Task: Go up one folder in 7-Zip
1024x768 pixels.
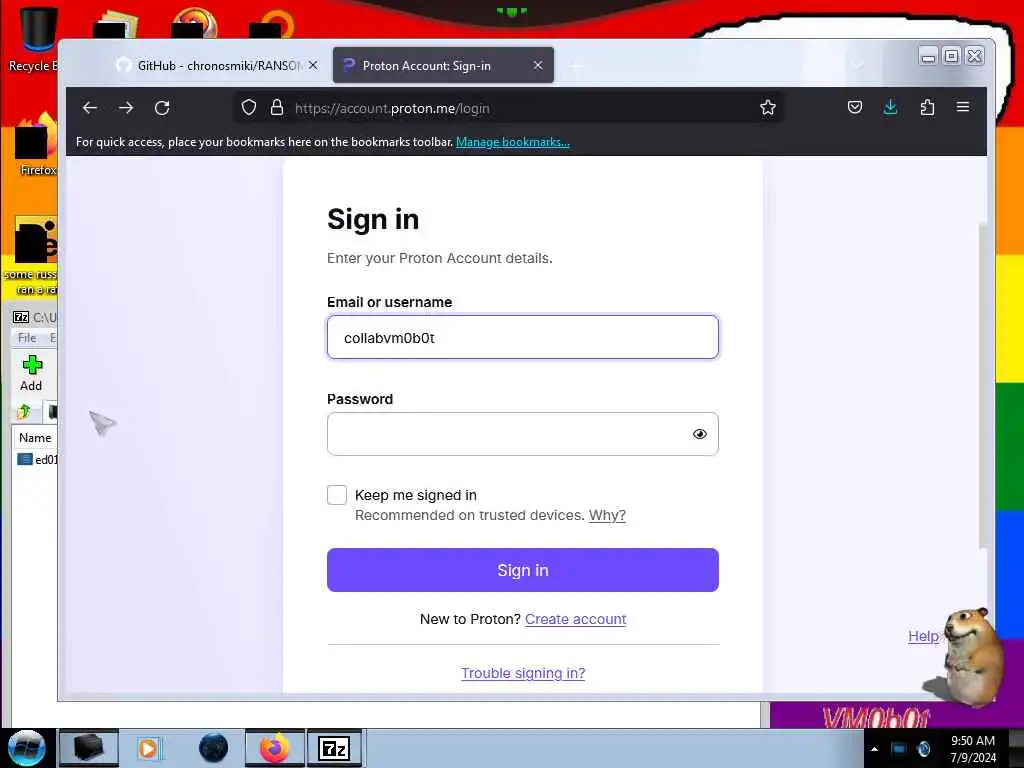Action: [24, 411]
